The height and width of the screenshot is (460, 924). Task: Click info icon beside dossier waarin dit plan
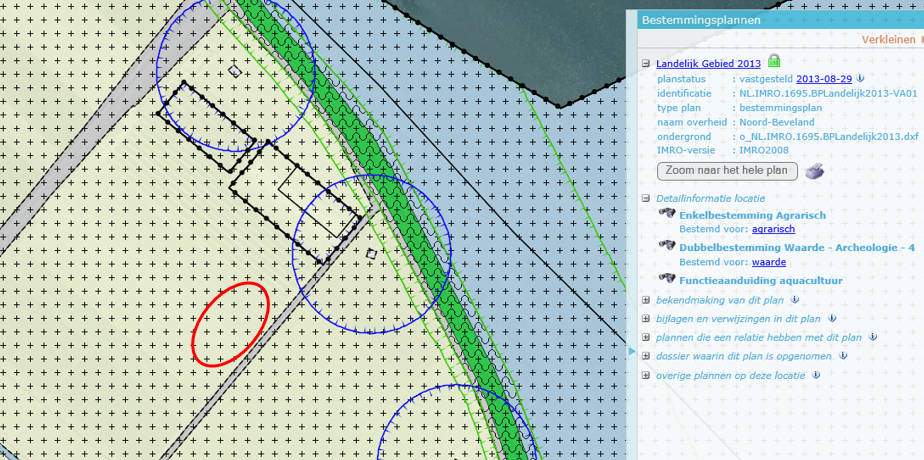pos(843,356)
